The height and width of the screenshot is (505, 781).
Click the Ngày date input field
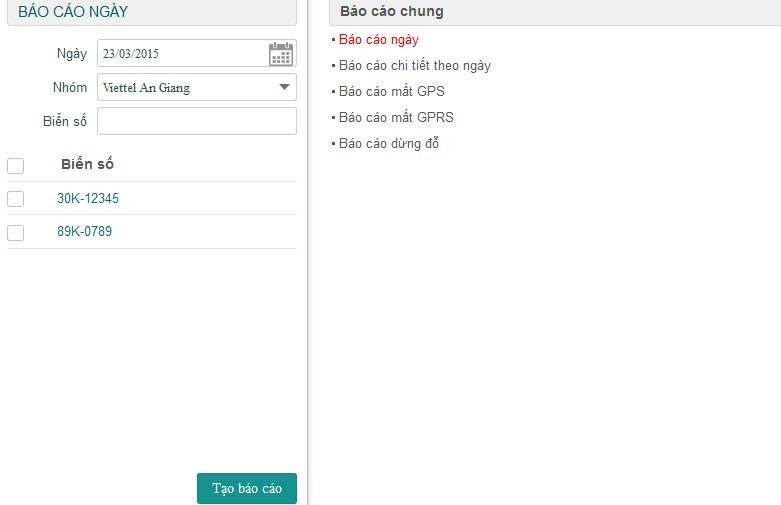click(x=182, y=54)
